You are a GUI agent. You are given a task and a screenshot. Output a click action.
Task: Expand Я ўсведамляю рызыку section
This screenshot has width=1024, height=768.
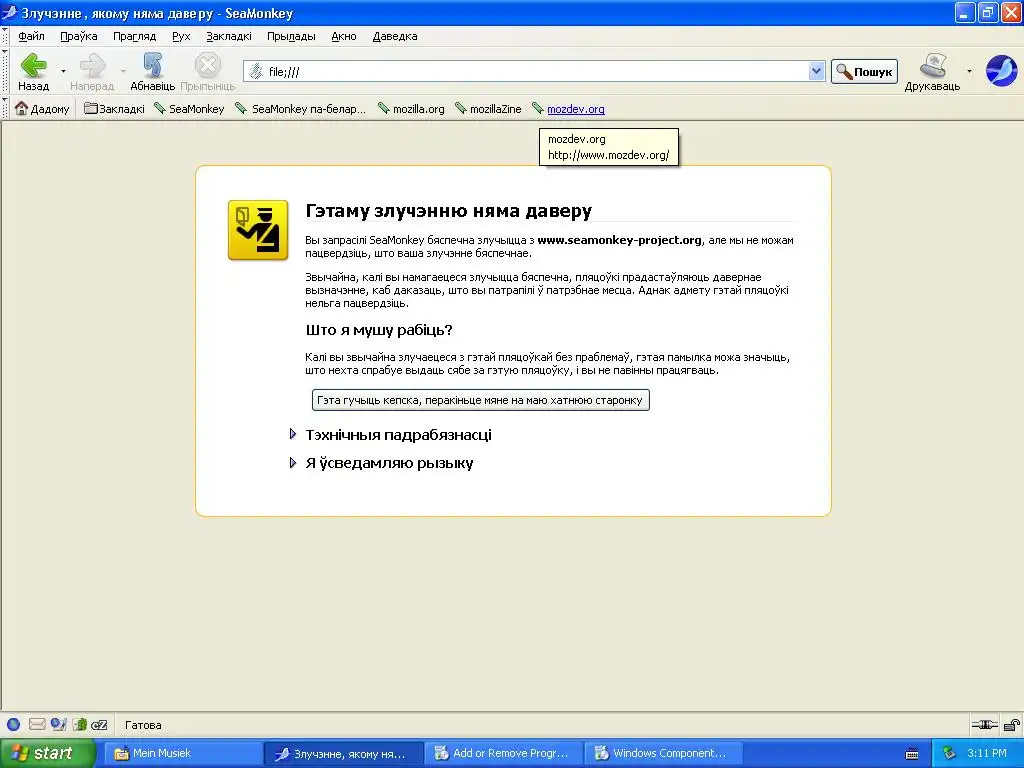(293, 463)
